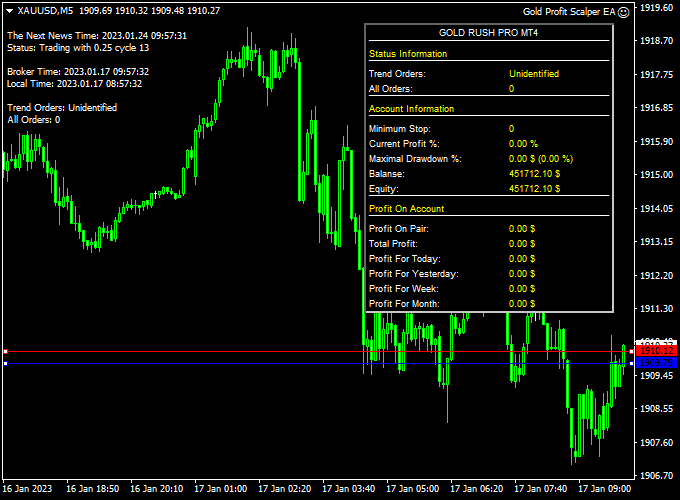Click the blue 1909.79 price label
This screenshot has width=680, height=500.
click(656, 363)
